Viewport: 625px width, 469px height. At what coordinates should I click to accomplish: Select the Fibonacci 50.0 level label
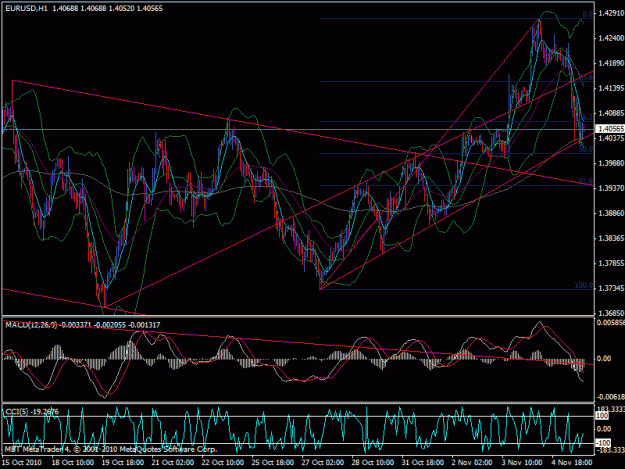586,149
